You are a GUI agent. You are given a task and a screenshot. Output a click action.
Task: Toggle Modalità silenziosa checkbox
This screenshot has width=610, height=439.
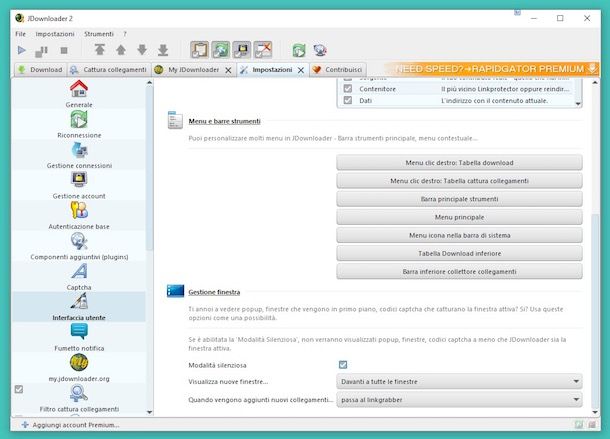coord(343,365)
